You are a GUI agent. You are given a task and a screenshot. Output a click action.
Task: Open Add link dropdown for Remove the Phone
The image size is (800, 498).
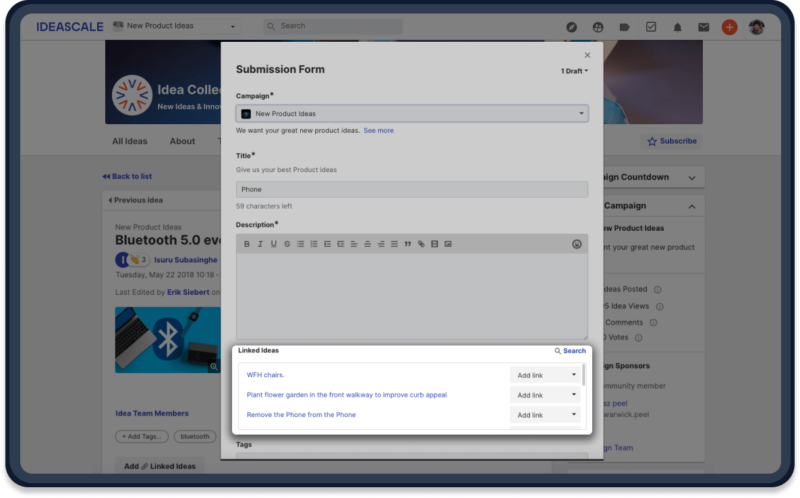point(545,415)
